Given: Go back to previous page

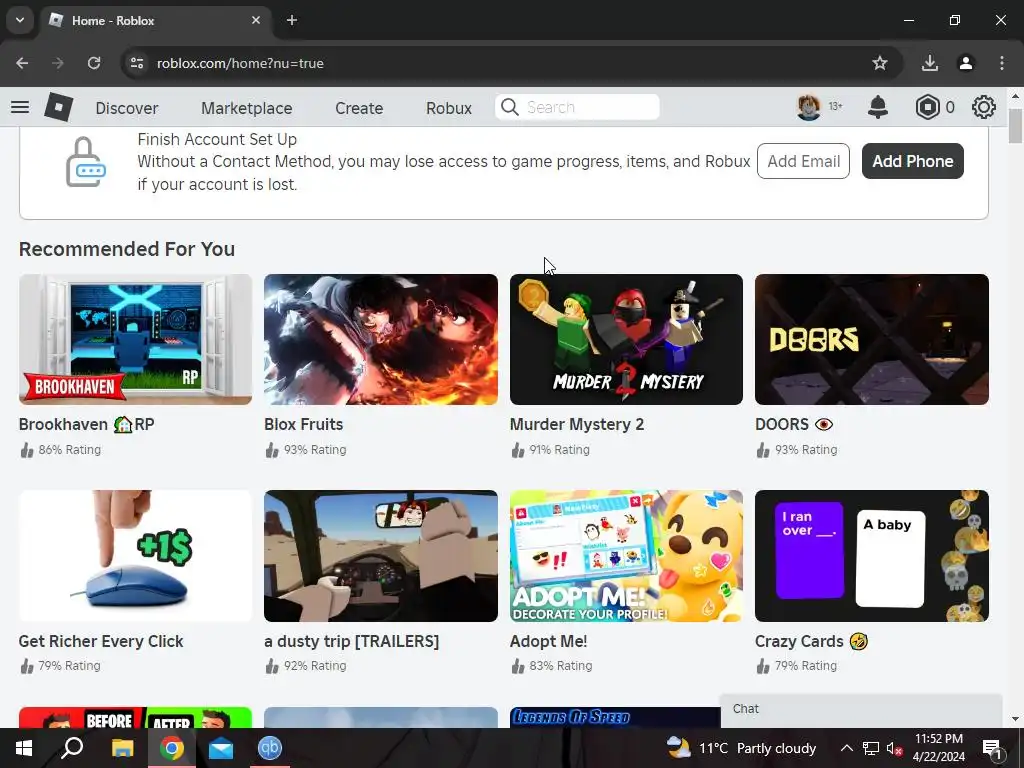Looking at the screenshot, I should (22, 63).
